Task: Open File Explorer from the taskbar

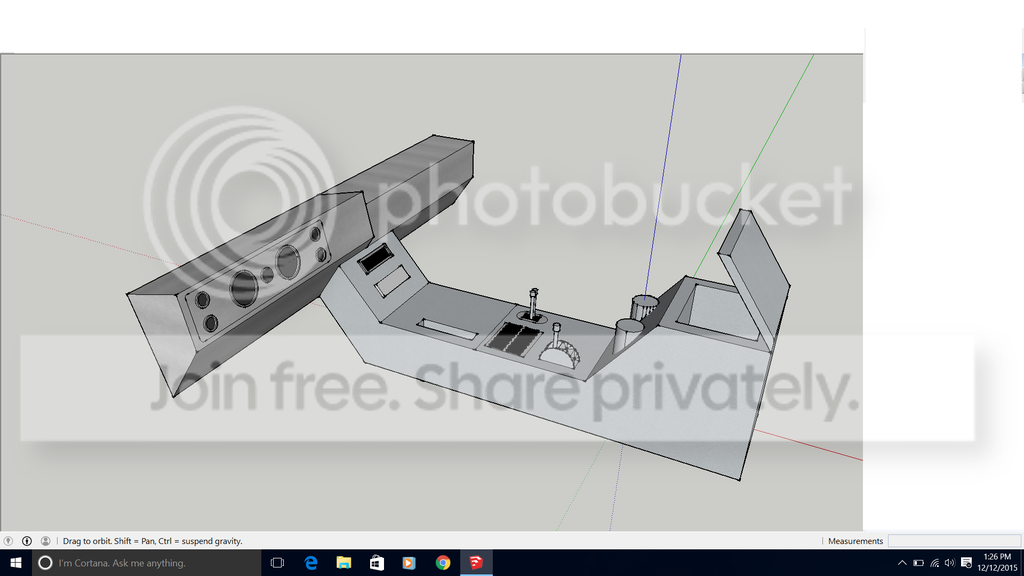Action: pyautogui.click(x=344, y=562)
